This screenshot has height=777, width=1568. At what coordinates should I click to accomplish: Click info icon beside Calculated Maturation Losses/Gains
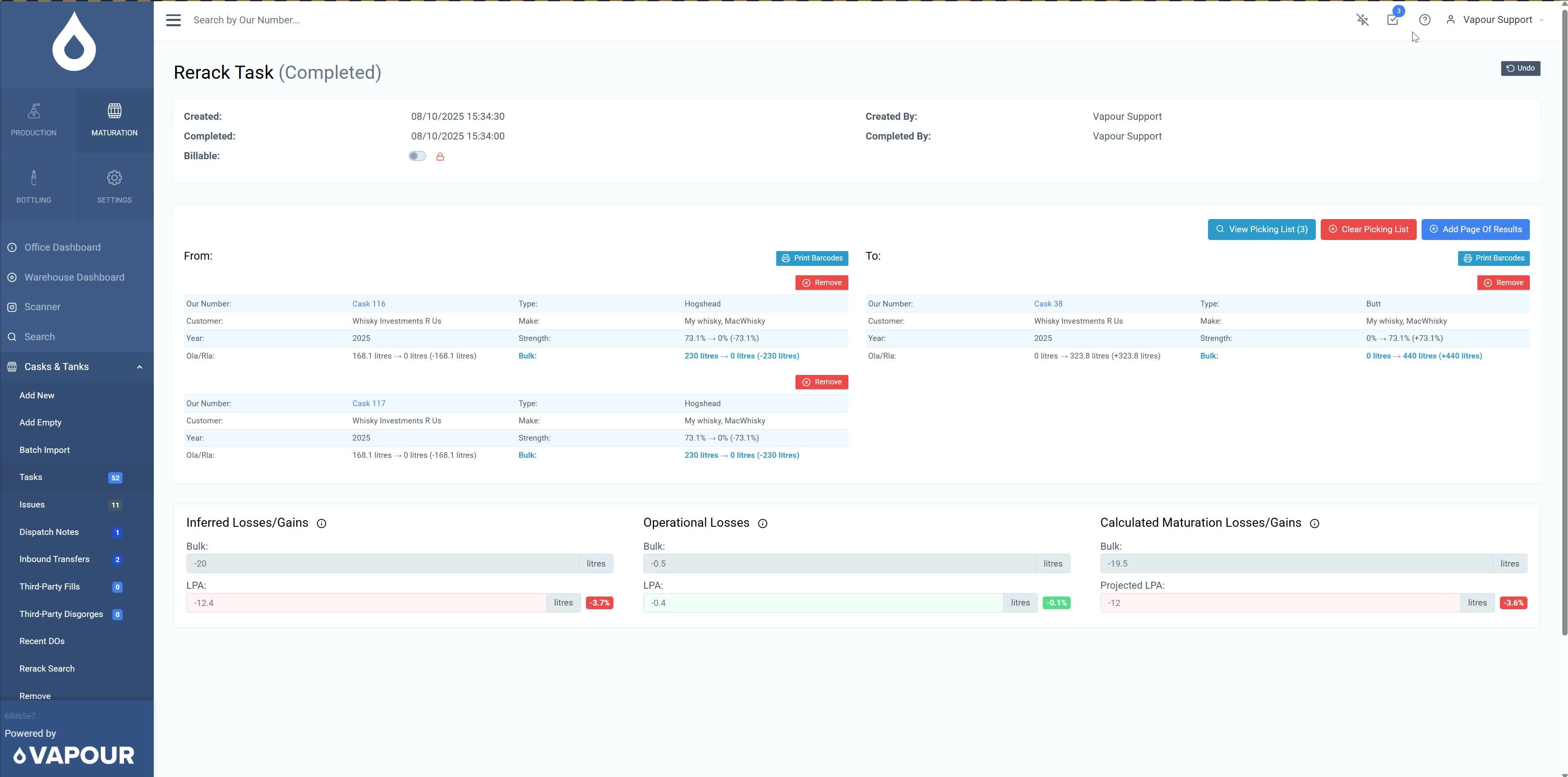click(1314, 524)
